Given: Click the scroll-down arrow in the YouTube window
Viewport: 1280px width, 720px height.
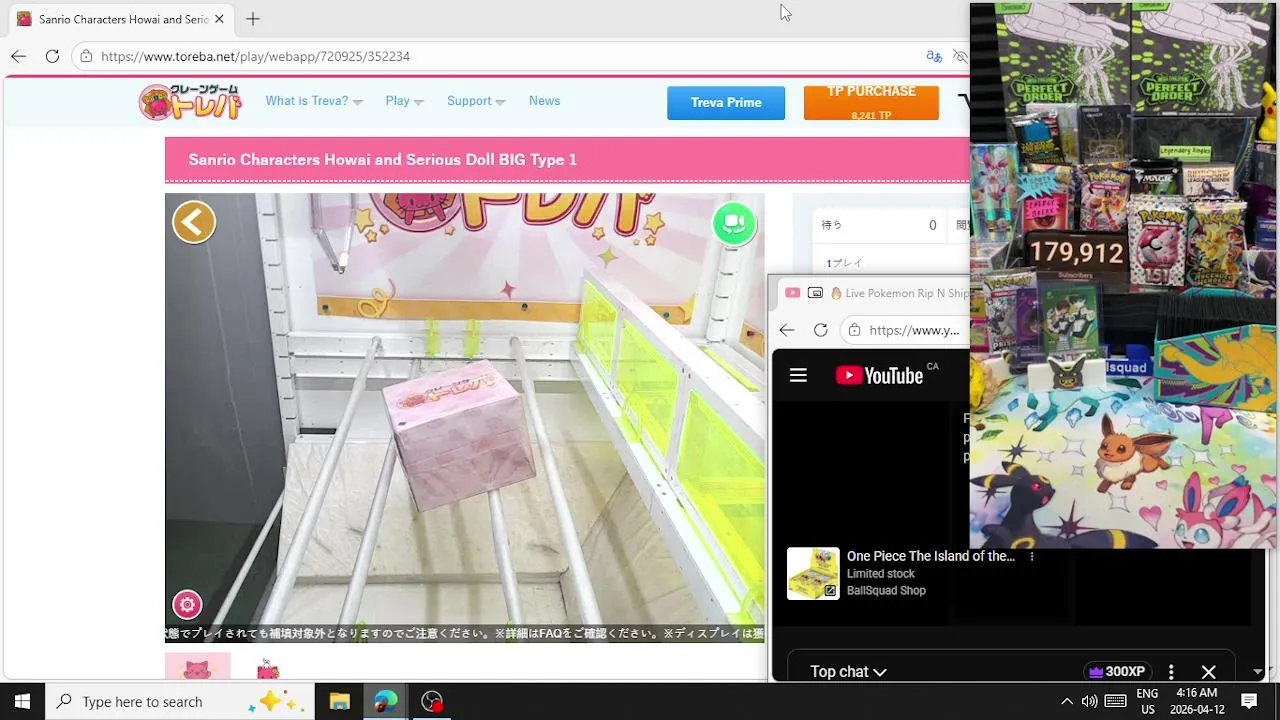Looking at the screenshot, I should click(x=1258, y=672).
